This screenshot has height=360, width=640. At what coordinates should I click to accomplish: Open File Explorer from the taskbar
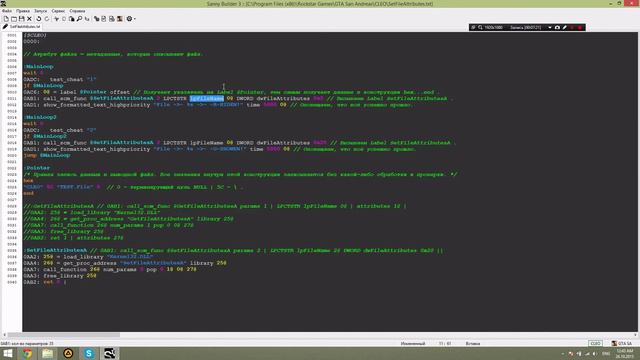tap(48, 353)
